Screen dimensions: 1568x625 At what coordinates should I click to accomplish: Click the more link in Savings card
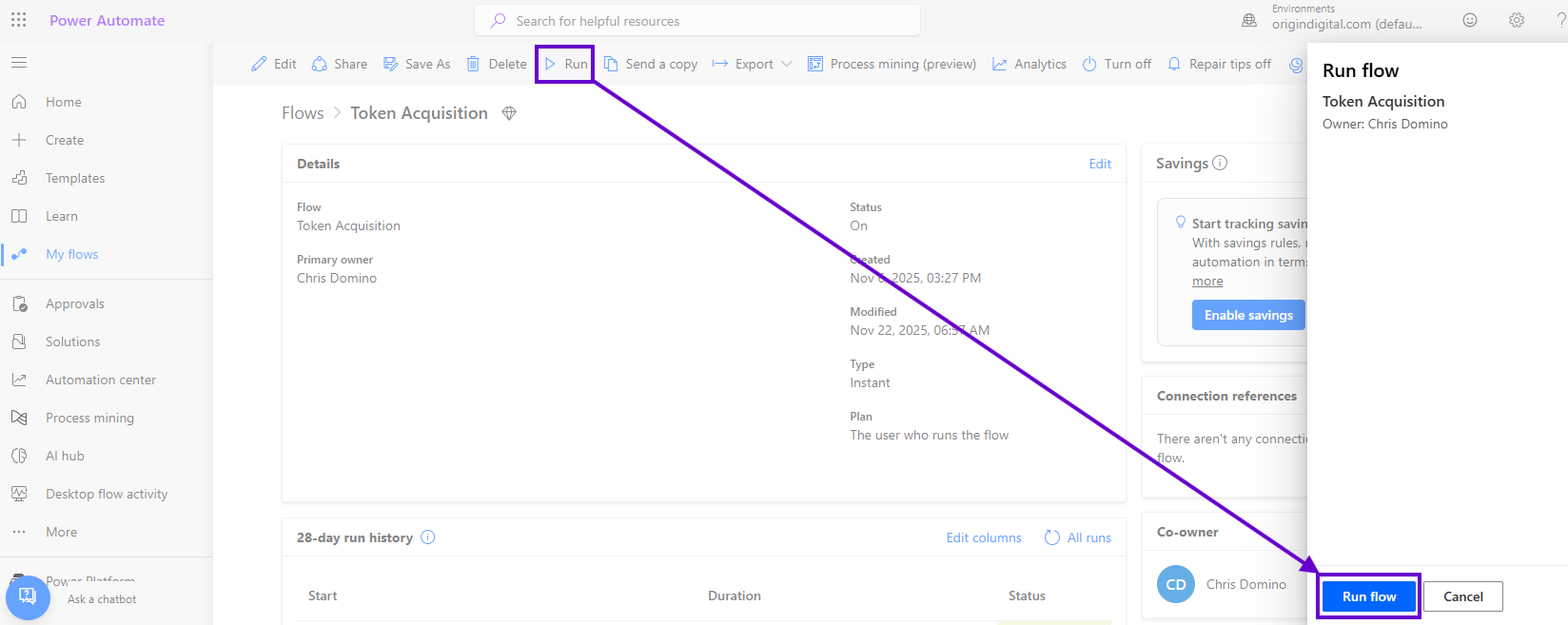pyautogui.click(x=1207, y=281)
